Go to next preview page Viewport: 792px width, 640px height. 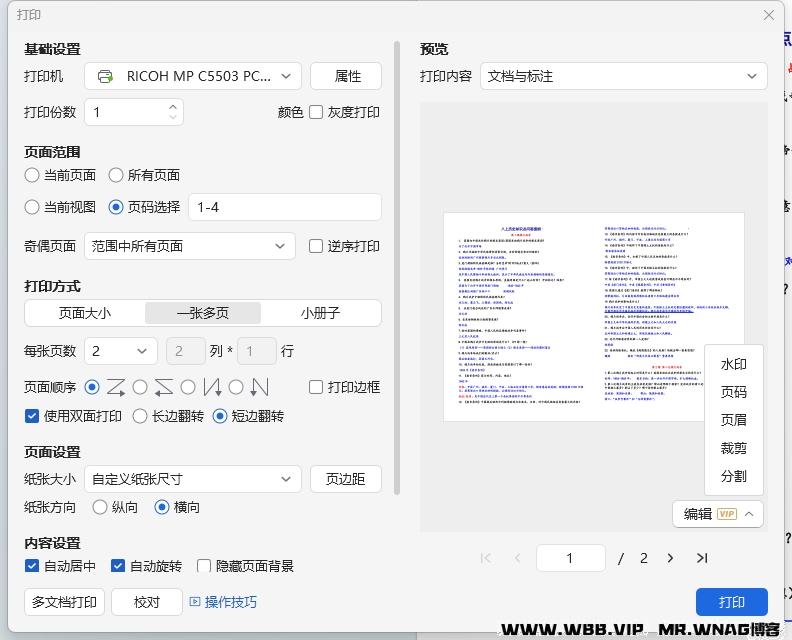point(670,558)
